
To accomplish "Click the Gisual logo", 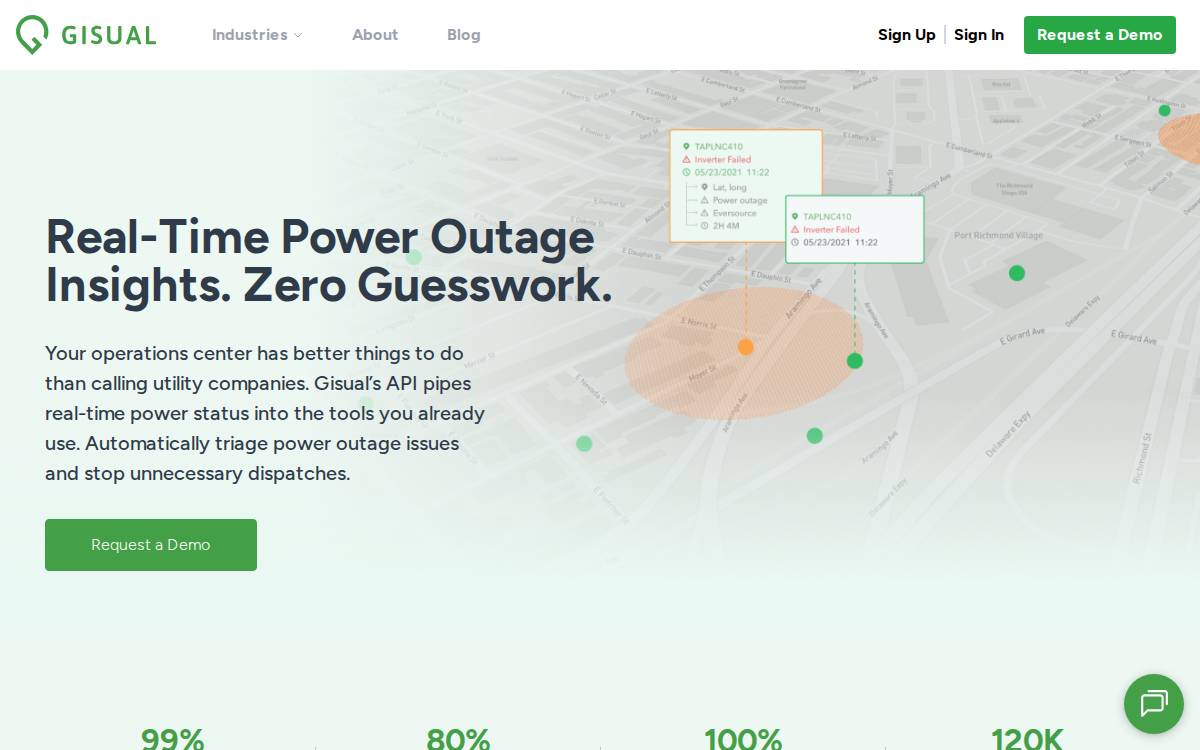I will [86, 35].
